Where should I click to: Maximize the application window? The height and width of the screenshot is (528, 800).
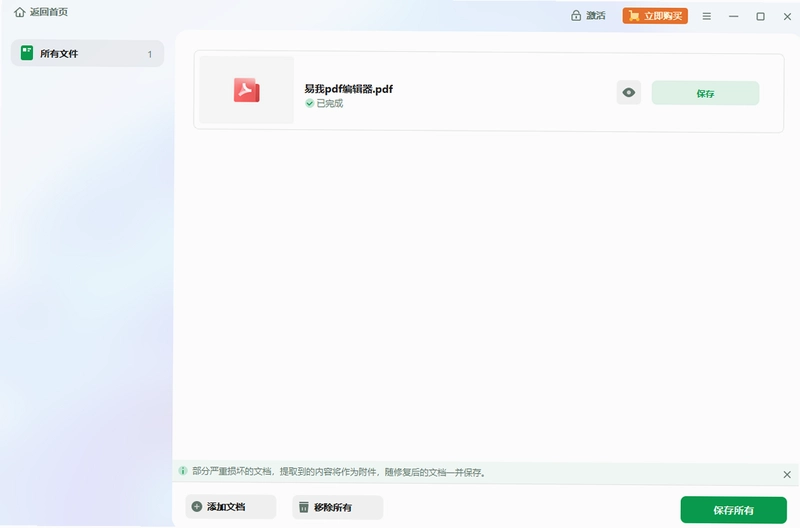760,16
